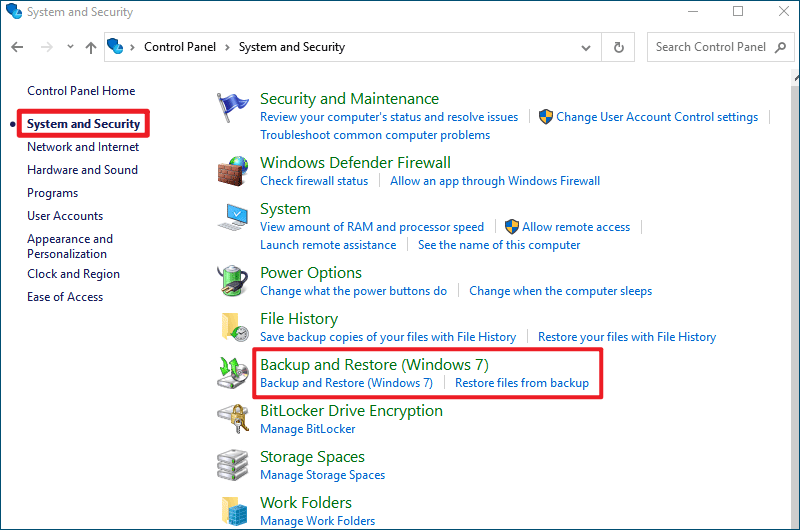Open Windows Defender Firewall heading
The height and width of the screenshot is (530, 800).
[356, 163]
